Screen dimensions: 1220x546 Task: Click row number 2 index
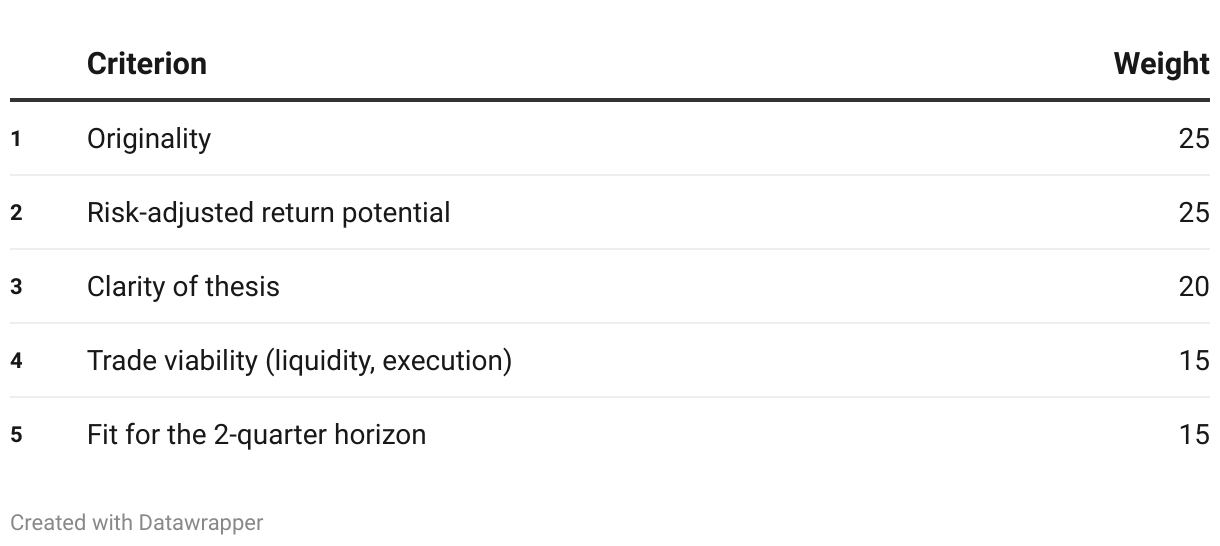click(16, 213)
